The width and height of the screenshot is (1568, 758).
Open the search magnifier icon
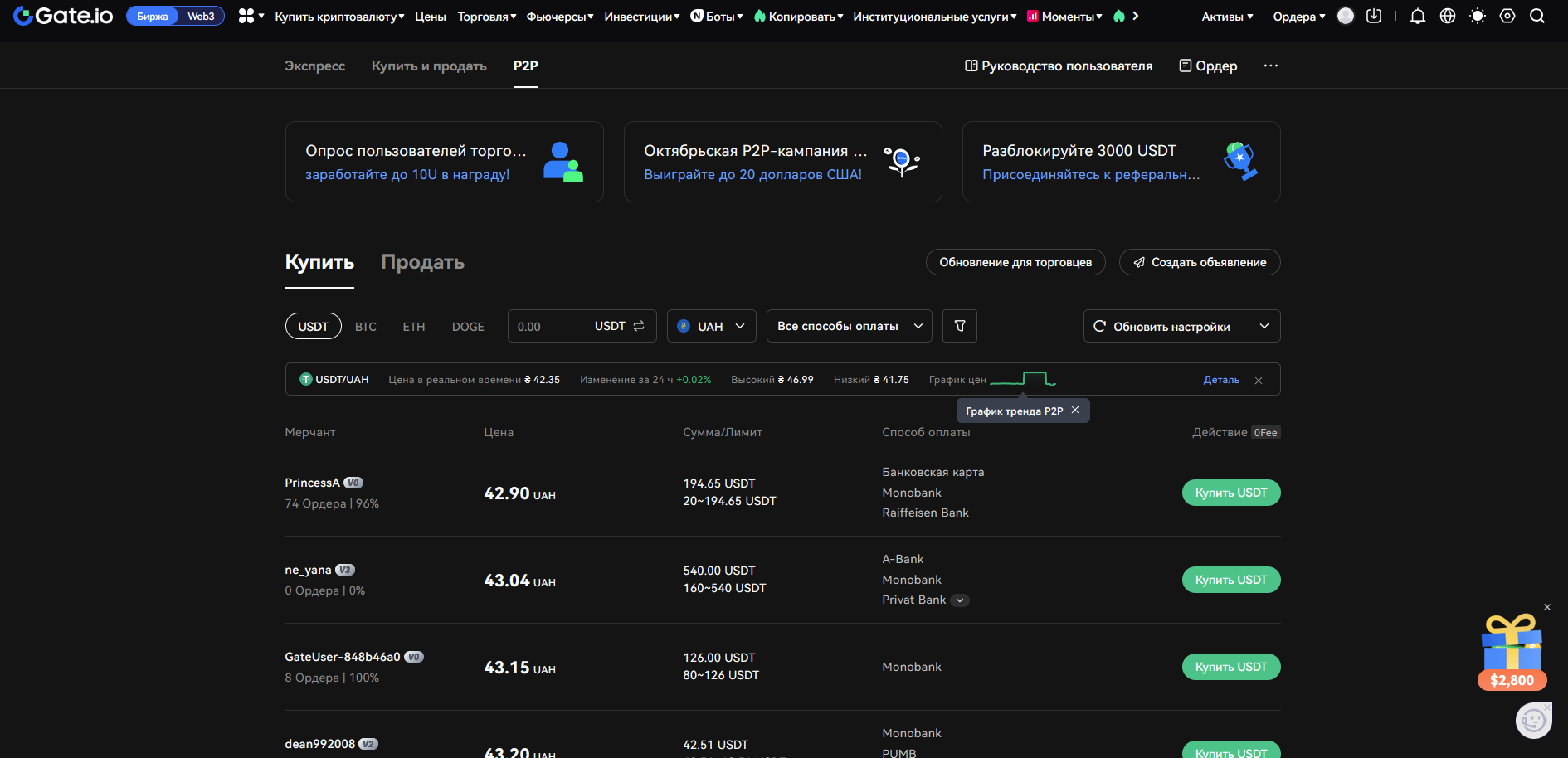[1537, 16]
